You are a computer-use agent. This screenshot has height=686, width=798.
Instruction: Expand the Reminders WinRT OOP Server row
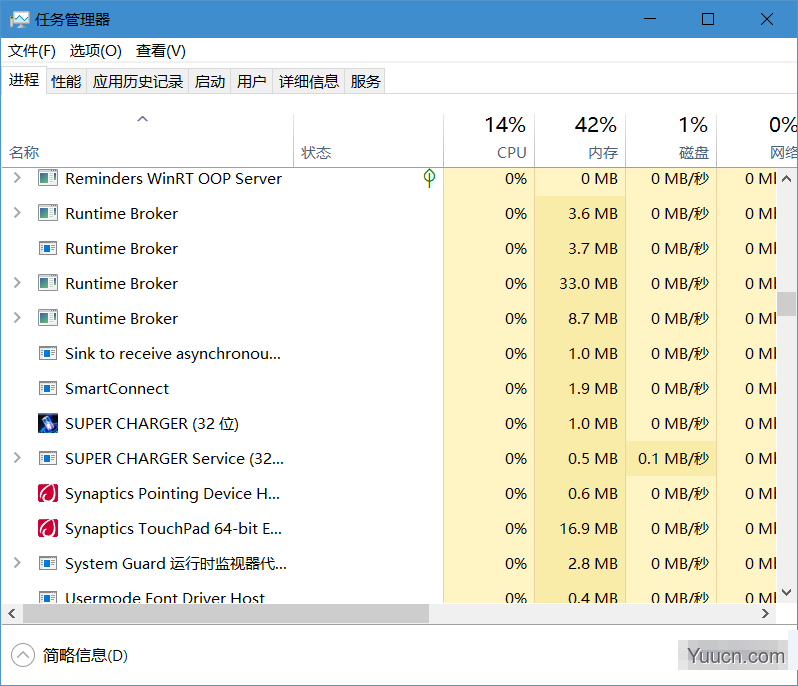(x=17, y=178)
